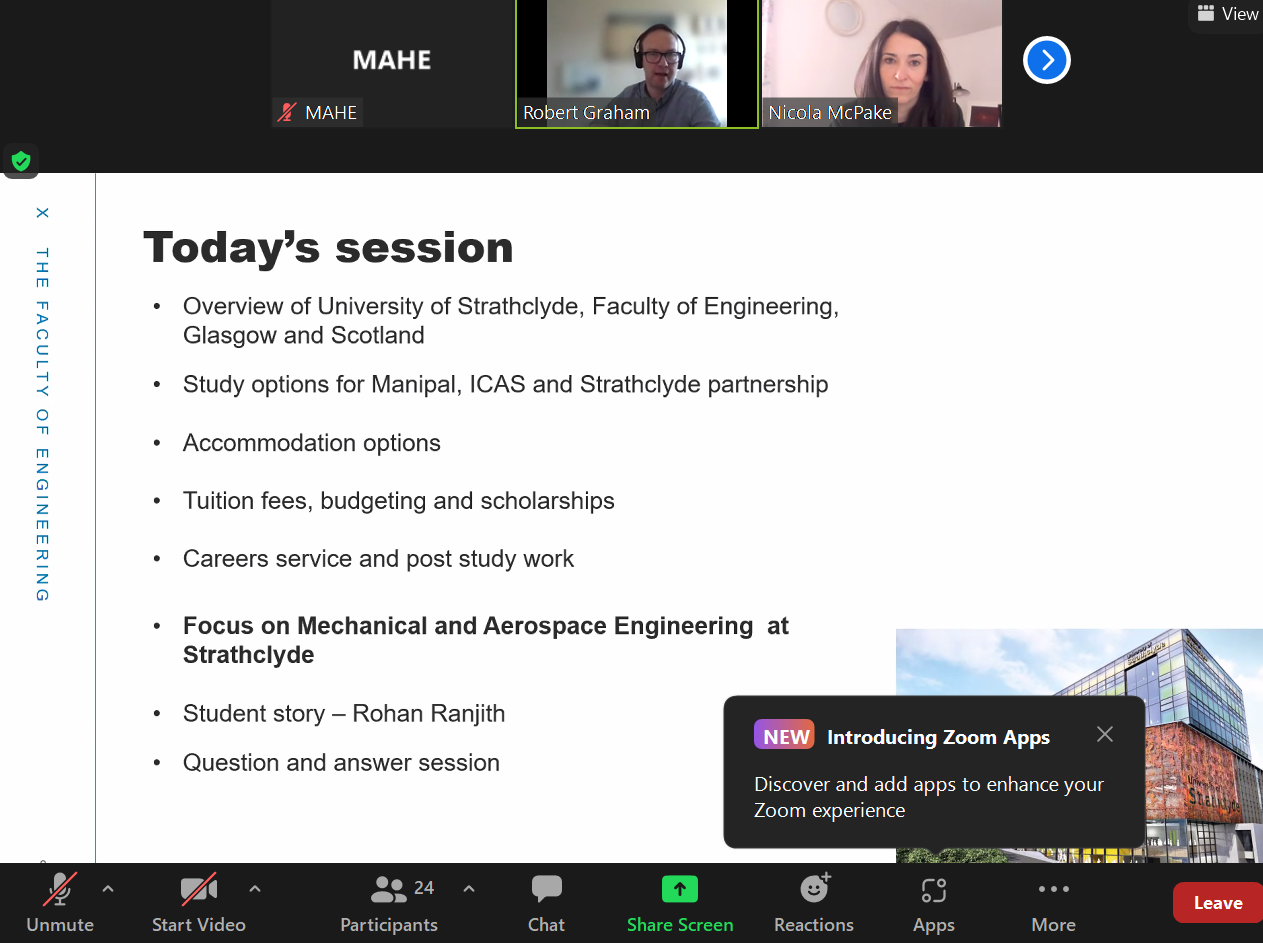Unmute the microphone

60,889
